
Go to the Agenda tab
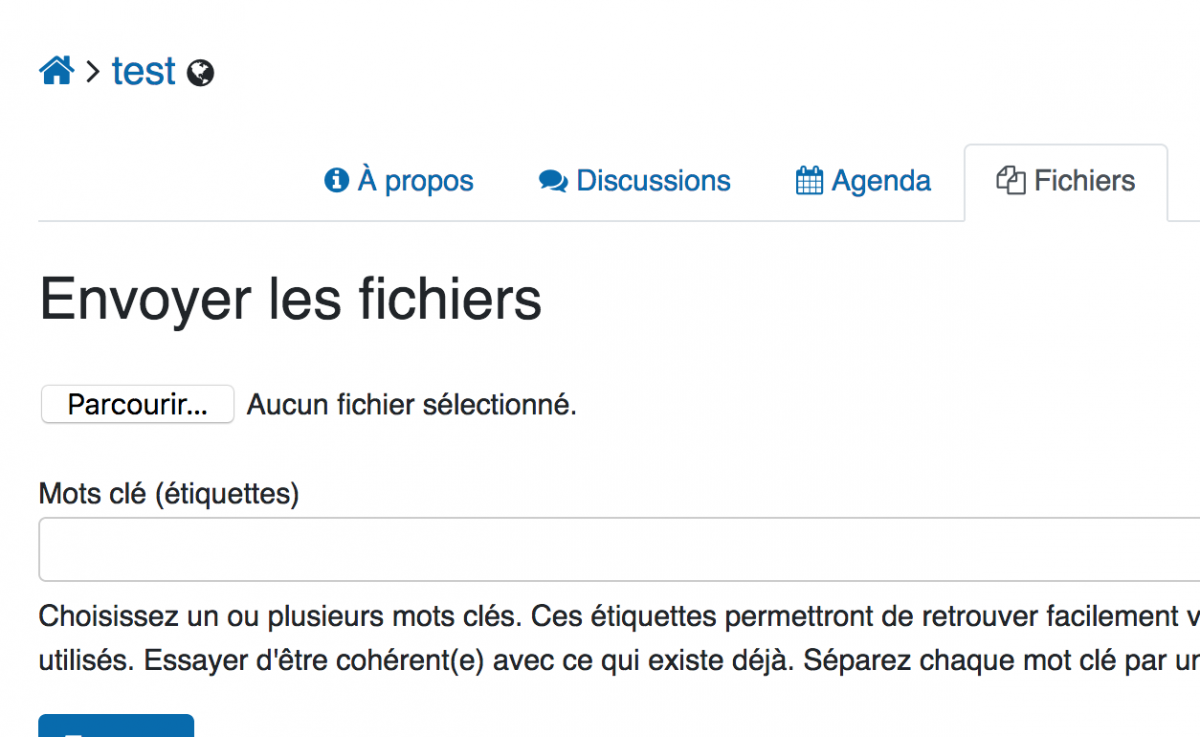point(881,181)
